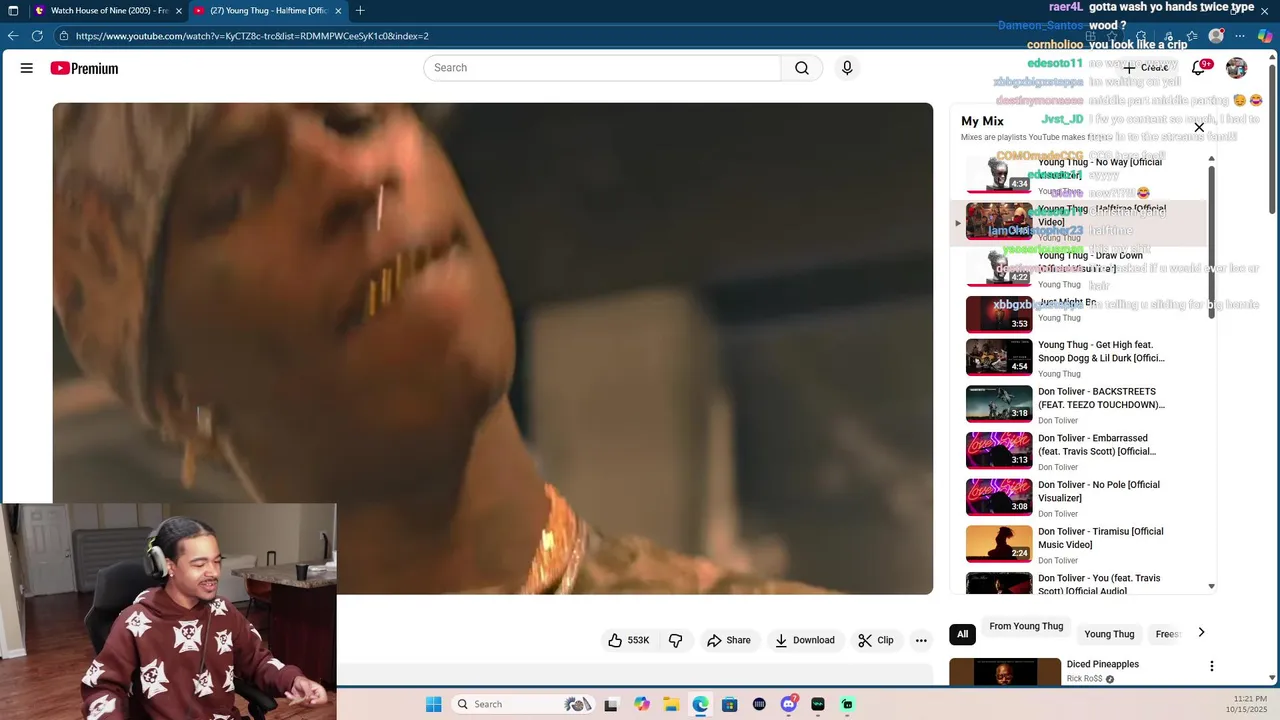Open the Edge browser profile icon
Screen dimensions: 1280x720
click(1216, 36)
